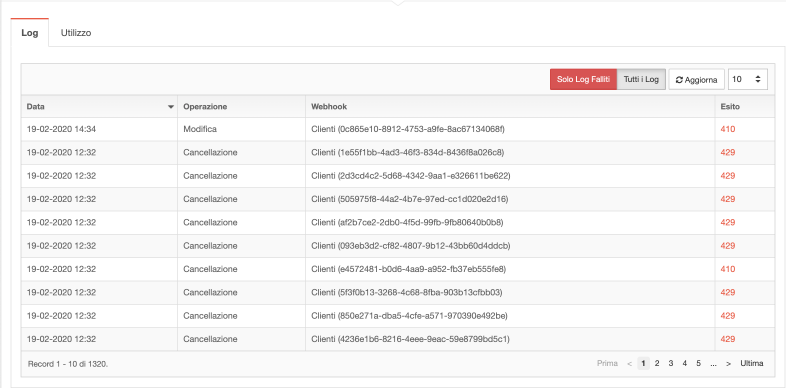Image resolution: width=786 pixels, height=388 pixels.
Task: Select the row with webhook 2d3cd4c2-5d68-4342
Action: (398, 176)
